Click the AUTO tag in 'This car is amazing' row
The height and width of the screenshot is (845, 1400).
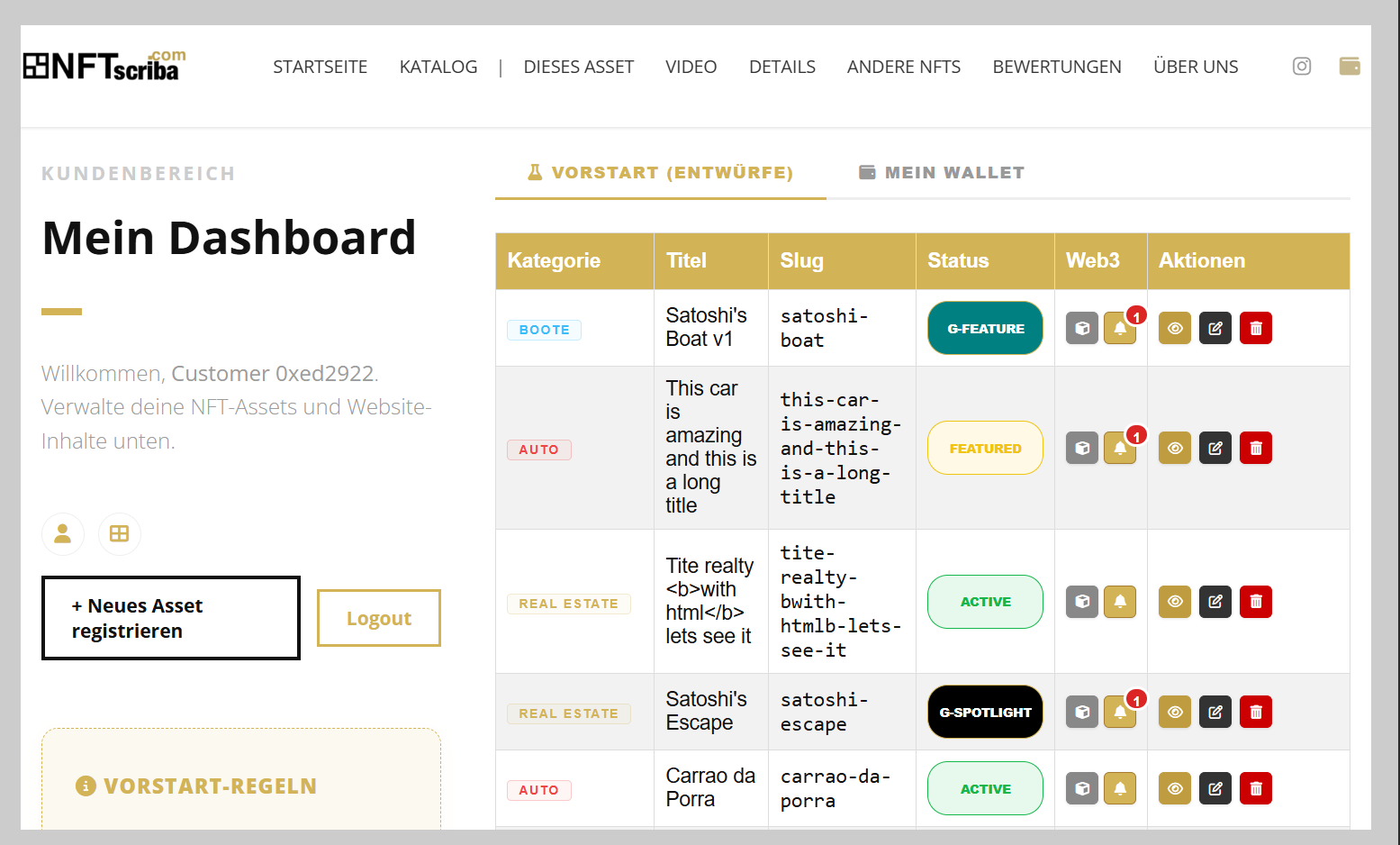[x=538, y=450]
